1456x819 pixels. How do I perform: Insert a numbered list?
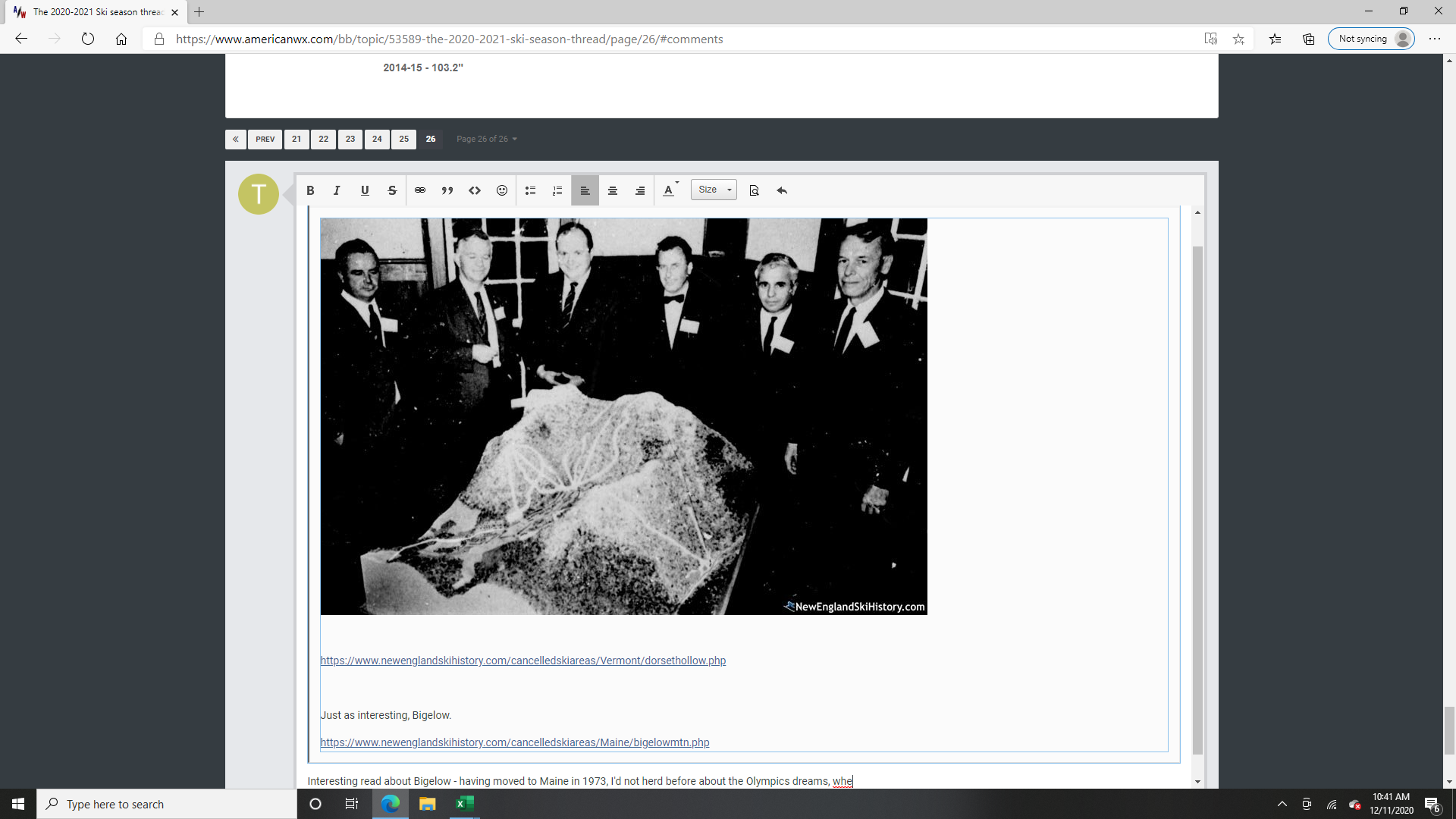557,190
